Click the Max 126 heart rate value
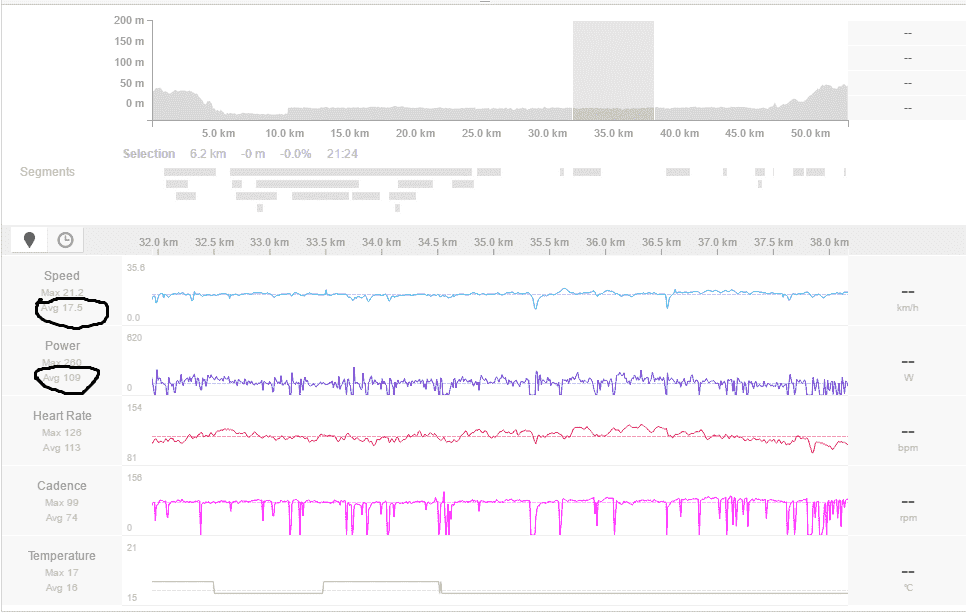966x615 pixels. pyautogui.click(x=62, y=433)
